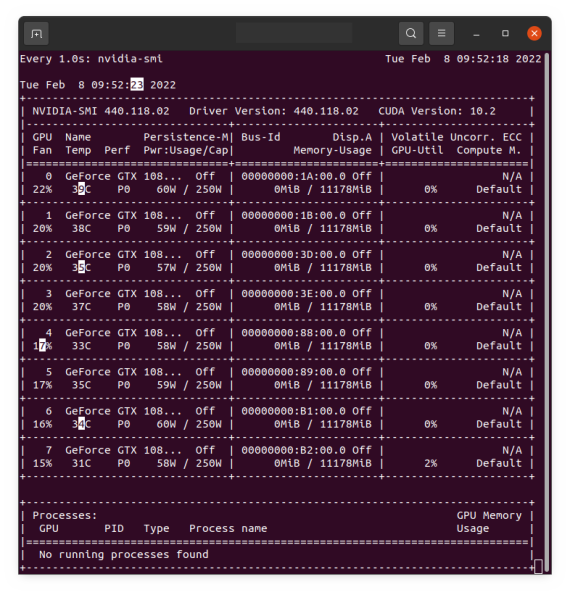Click the 'Processes:' section label

pos(65,515)
